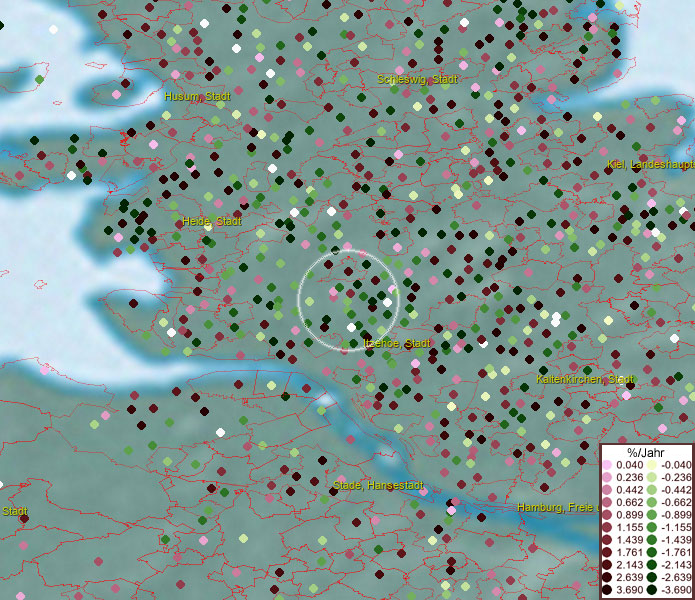The width and height of the screenshot is (695, 600).
Task: Click the legend swatch for 0.442
Action: pos(607,490)
